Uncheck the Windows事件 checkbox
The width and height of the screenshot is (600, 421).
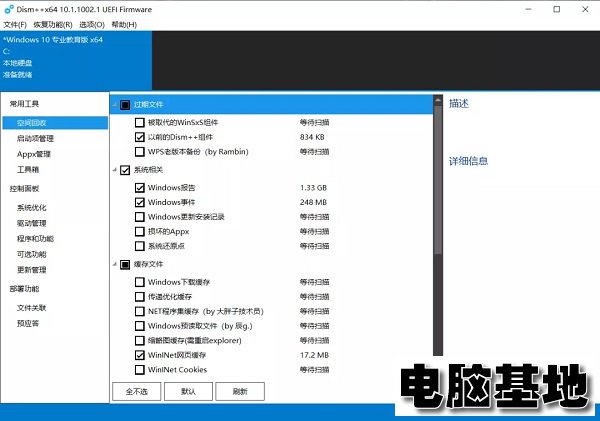tap(140, 202)
